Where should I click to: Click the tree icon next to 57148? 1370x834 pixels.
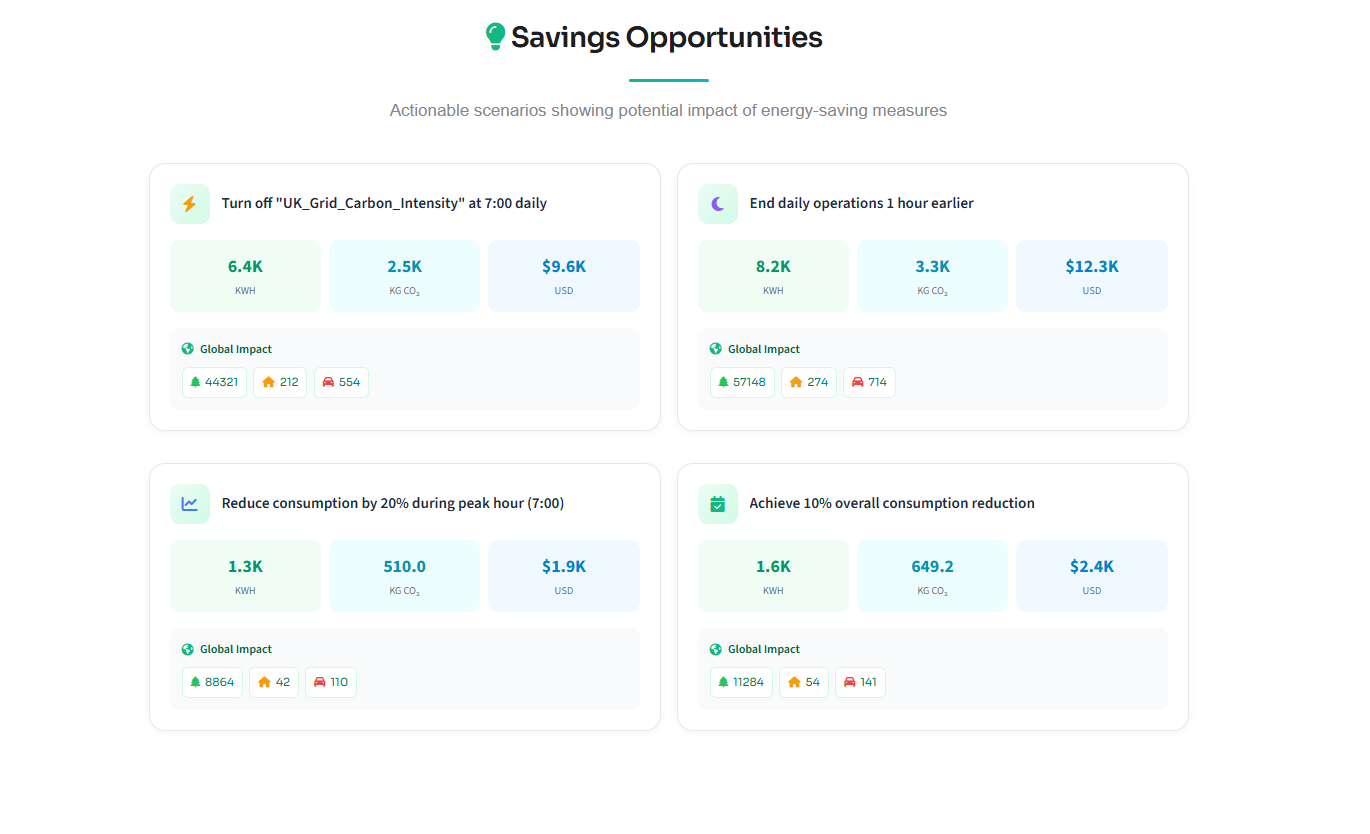(x=724, y=382)
